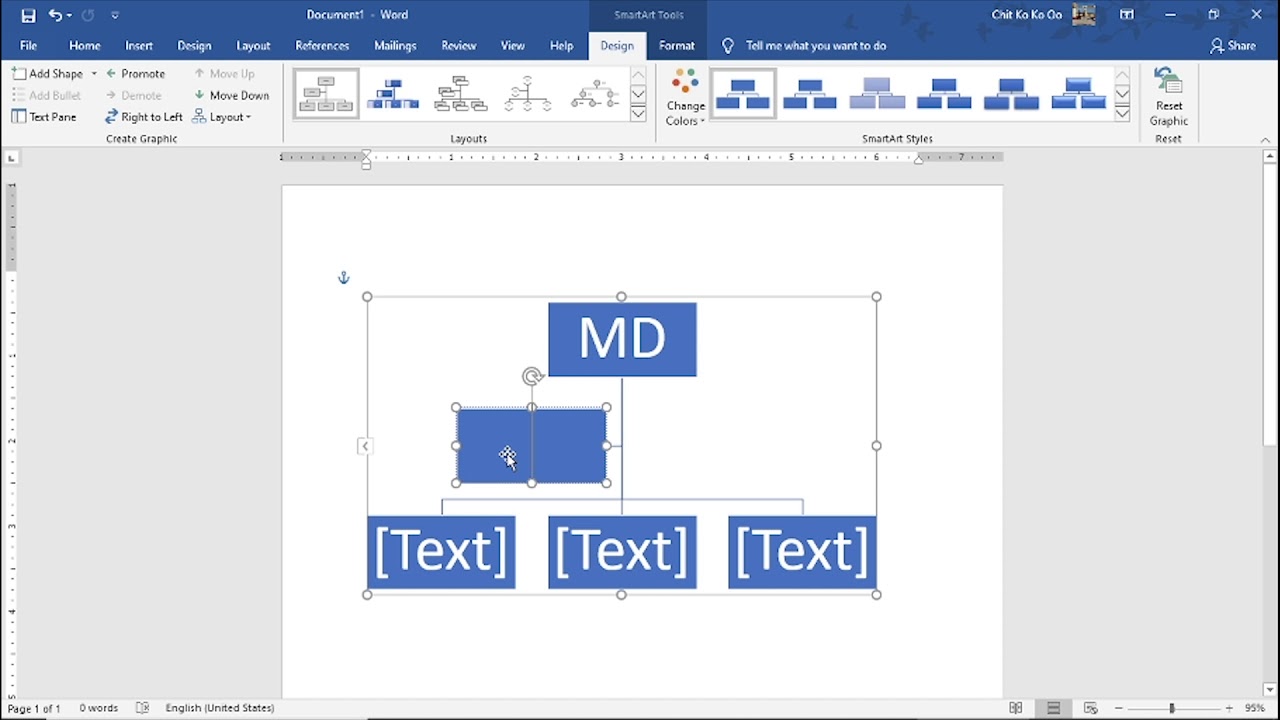Click the rotation handle above the selected shape
Image resolution: width=1280 pixels, height=720 pixels.
pyautogui.click(x=532, y=376)
